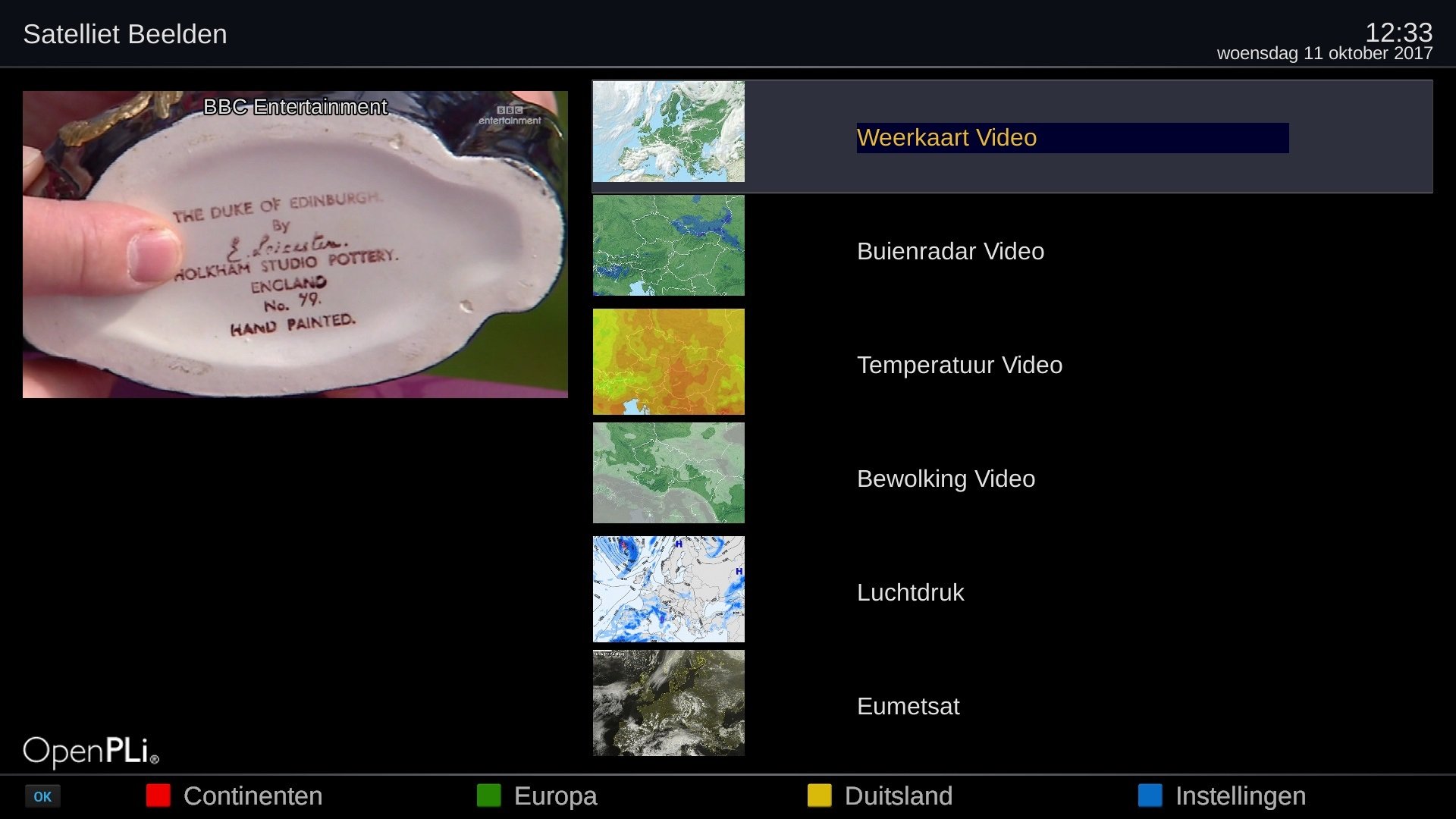1456x819 pixels.
Task: Select the Bewolking Video entry
Action: 945,479
